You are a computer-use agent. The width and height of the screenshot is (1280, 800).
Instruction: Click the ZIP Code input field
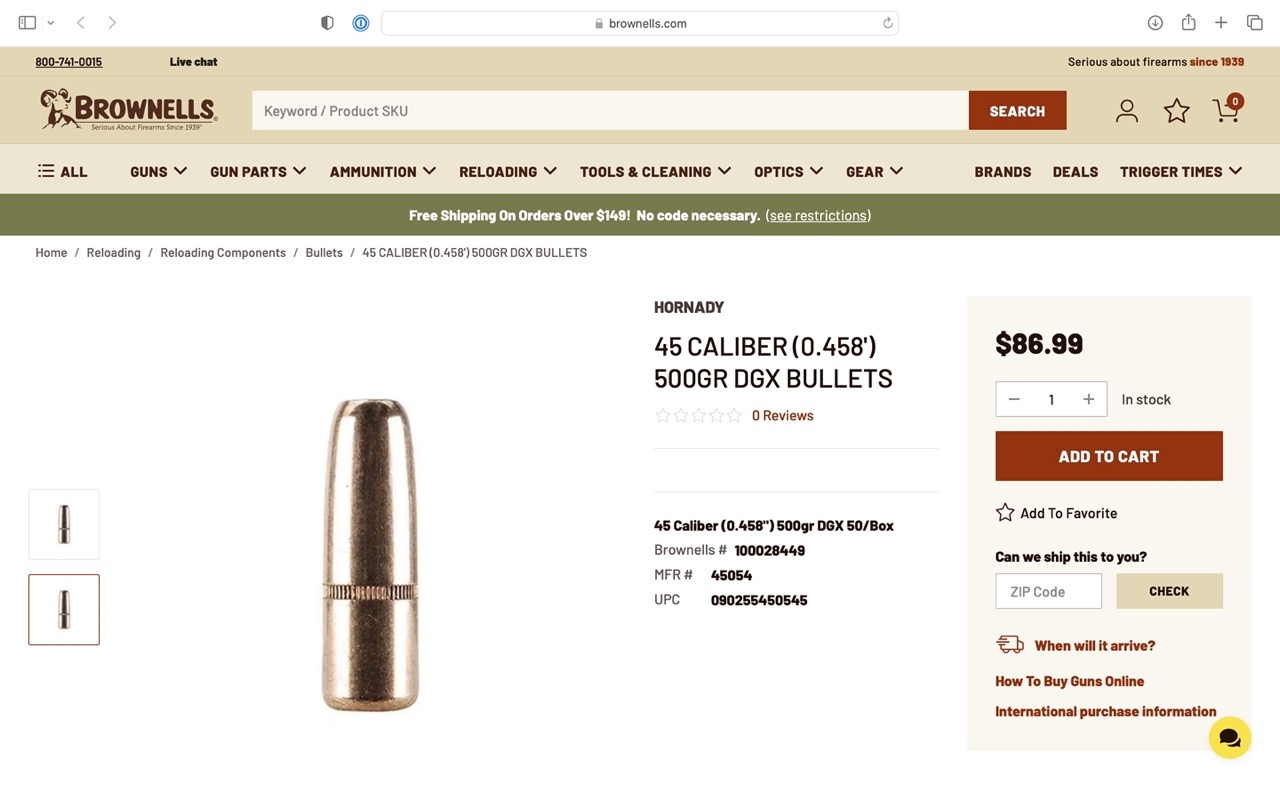[1048, 591]
